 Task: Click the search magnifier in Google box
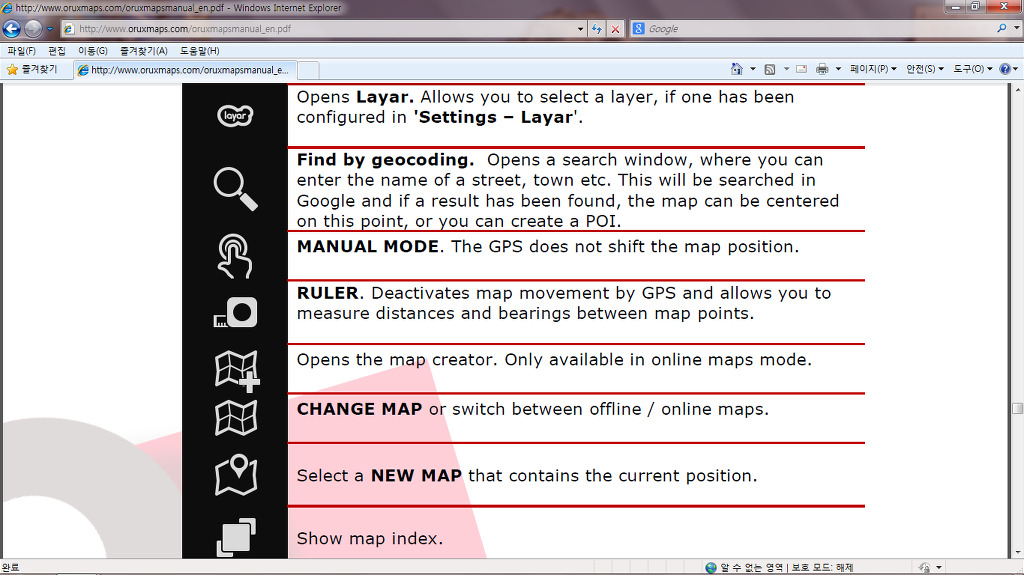click(1001, 29)
